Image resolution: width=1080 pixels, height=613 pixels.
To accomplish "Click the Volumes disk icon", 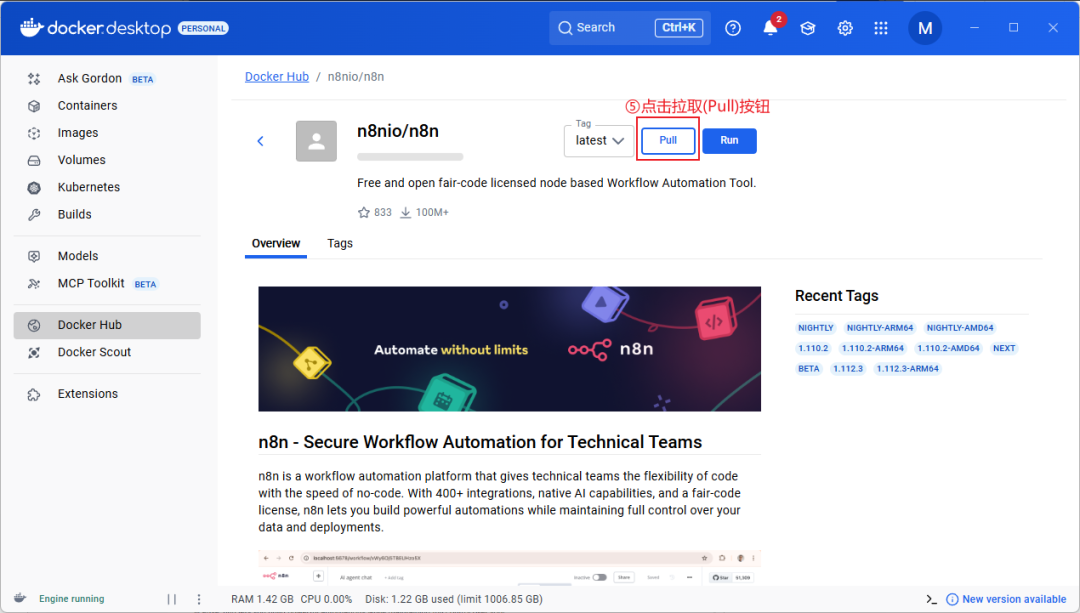I will (x=34, y=160).
